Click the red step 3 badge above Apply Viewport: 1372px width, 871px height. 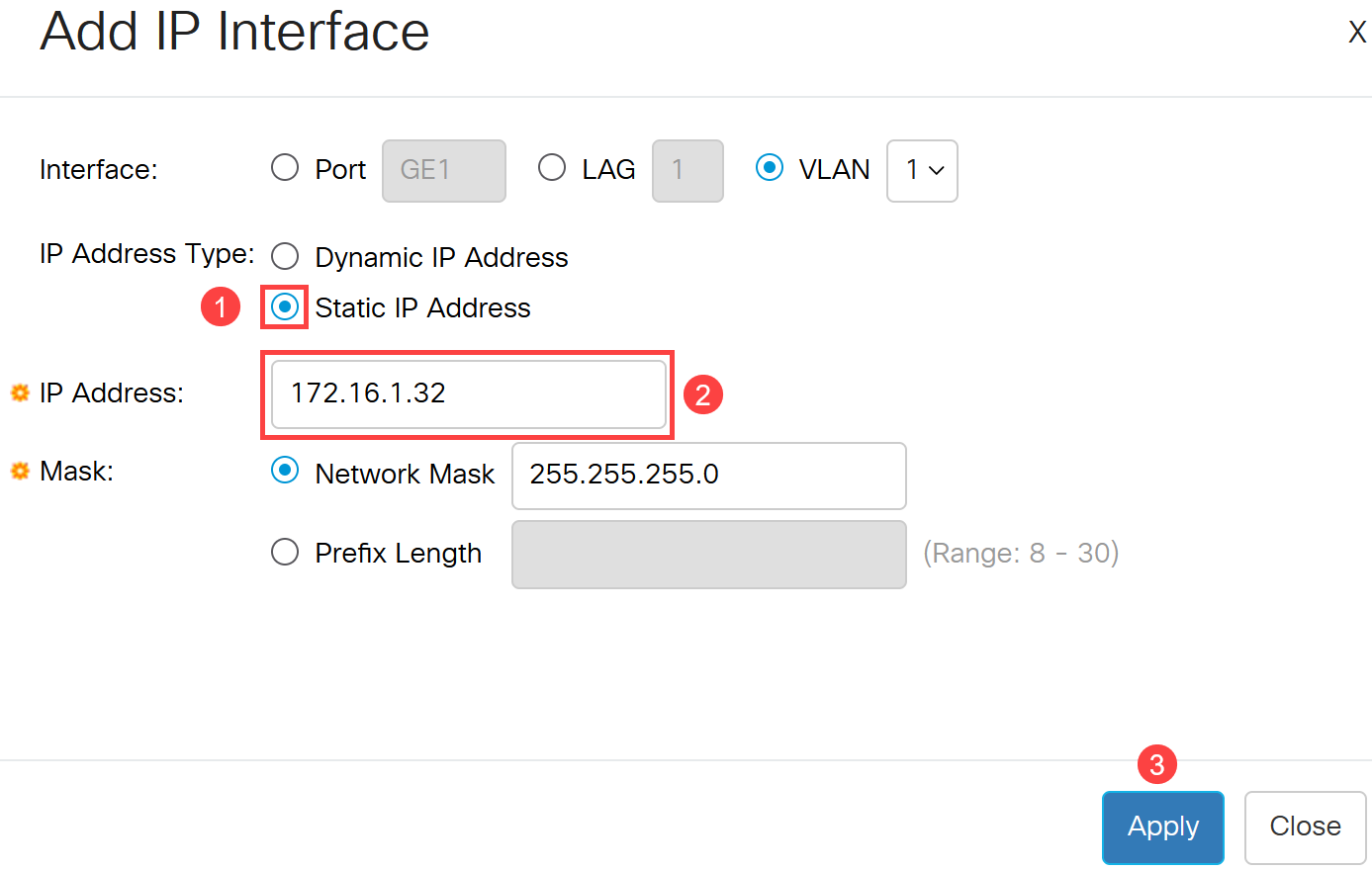tap(1157, 764)
